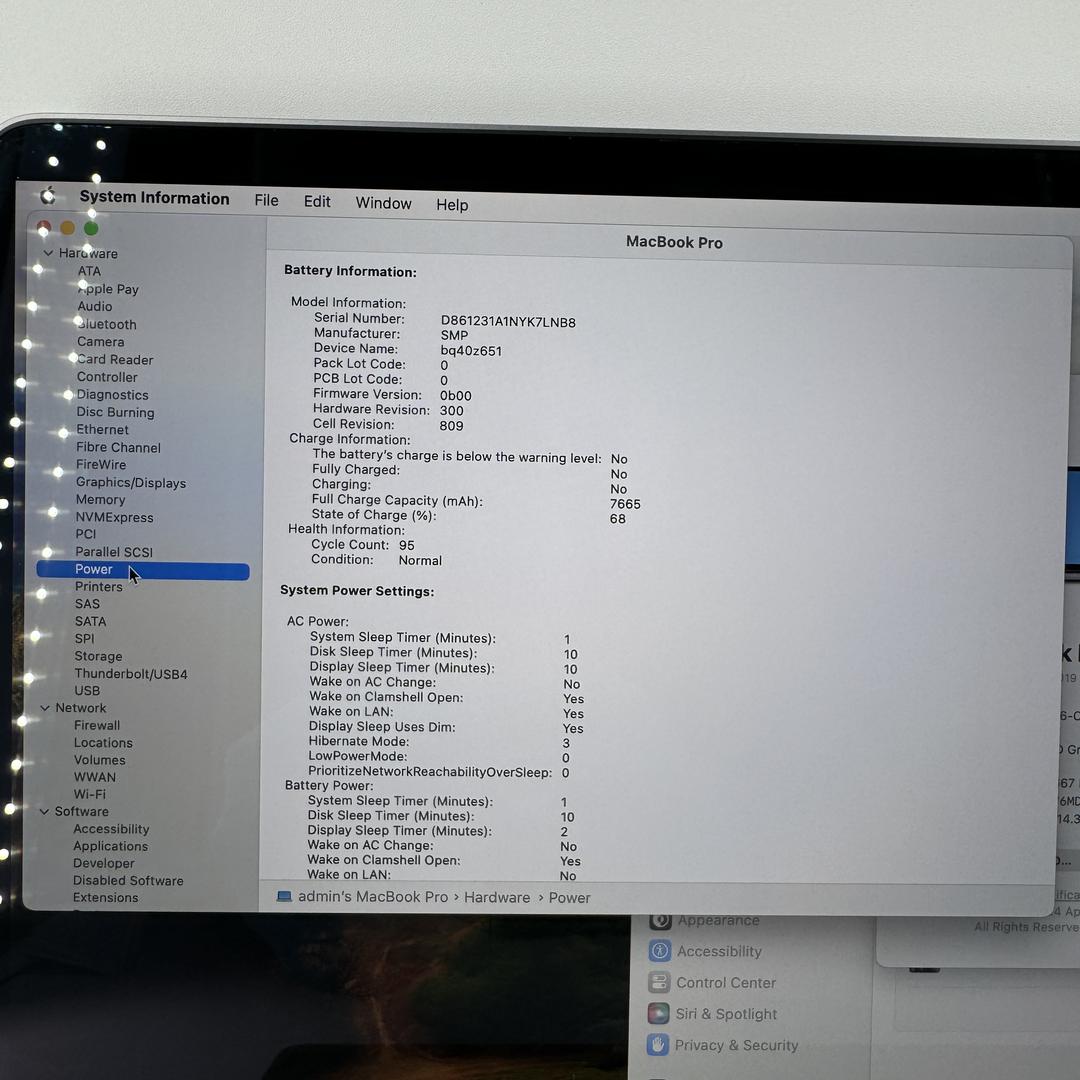
Task: Open Control Center icon in System Settings
Action: click(x=659, y=982)
